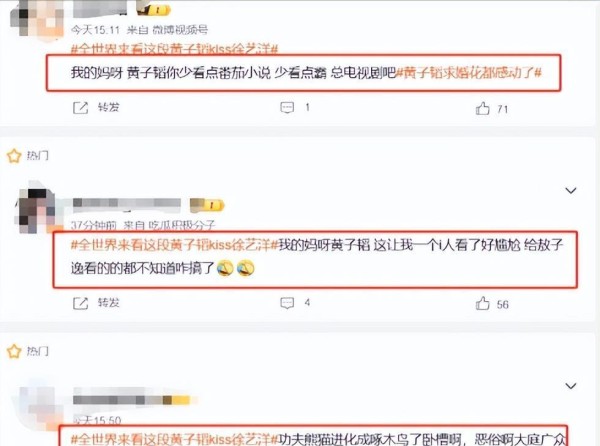The width and height of the screenshot is (600, 446).
Task: Click the member badge next to second username
Action: (x=207, y=205)
